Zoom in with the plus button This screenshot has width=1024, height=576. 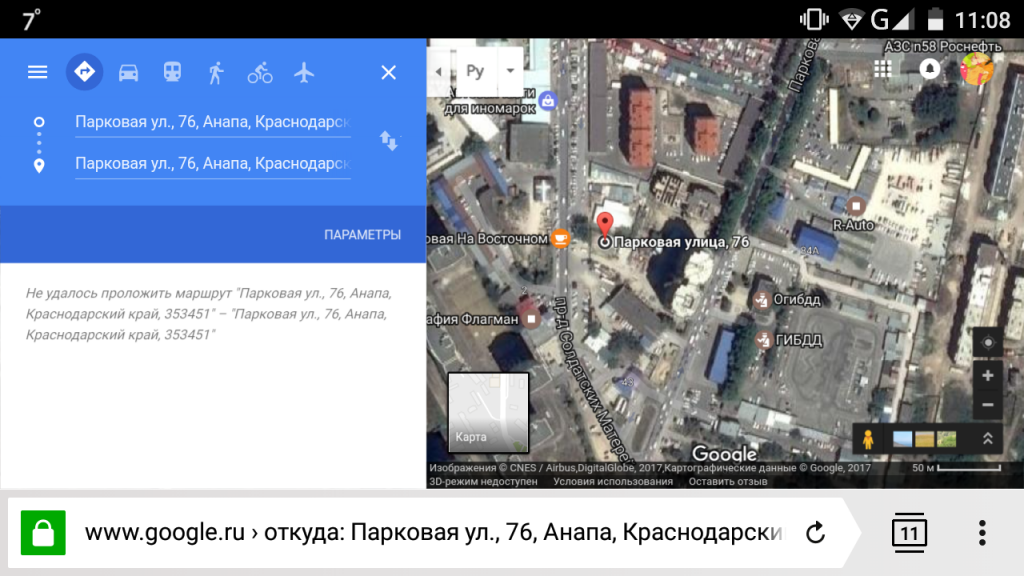click(x=987, y=376)
